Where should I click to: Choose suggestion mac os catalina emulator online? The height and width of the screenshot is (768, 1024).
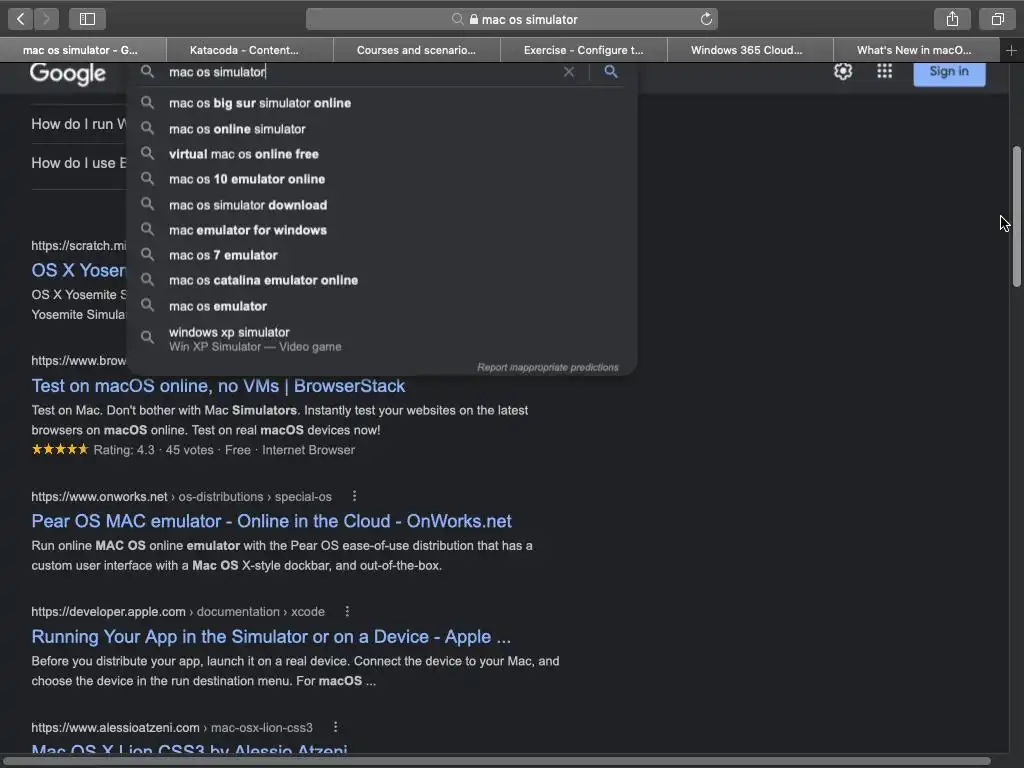382,280
